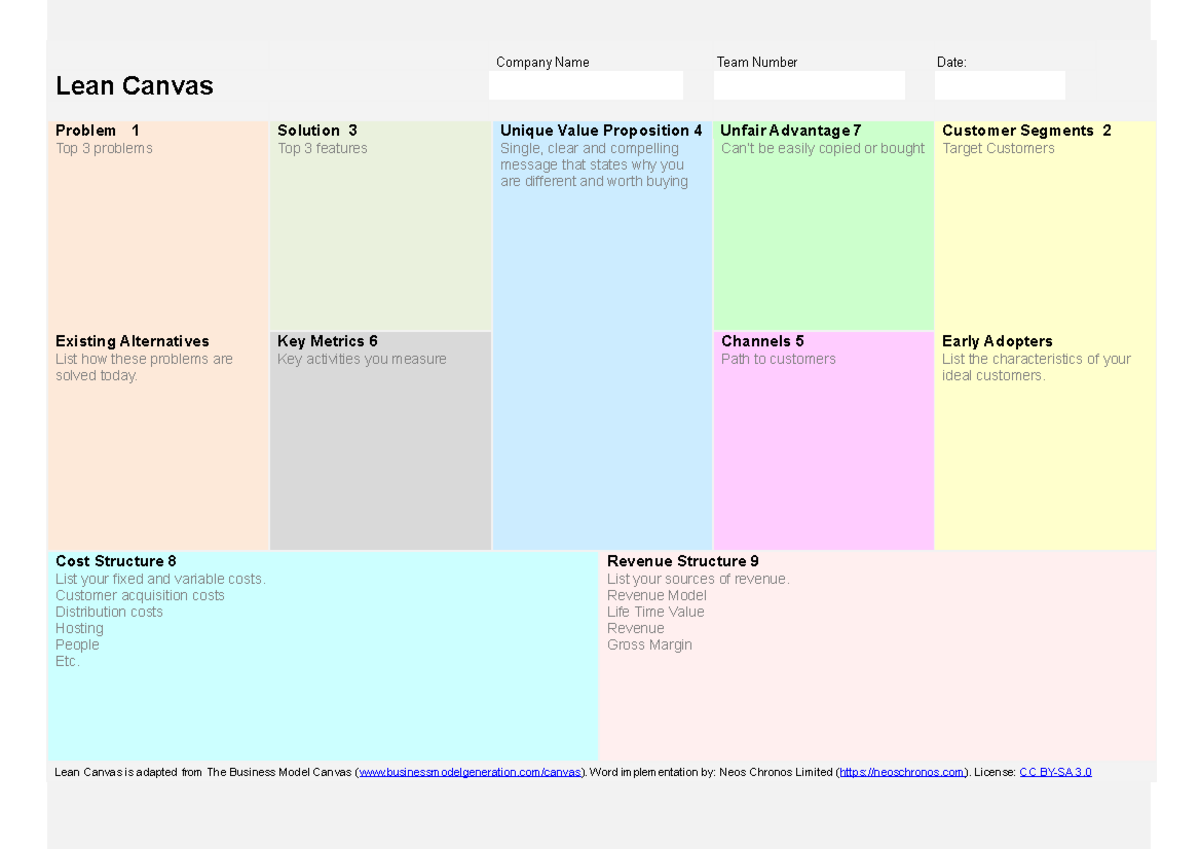
Task: Click the 'Target Customers' hint text
Action: tap(998, 149)
